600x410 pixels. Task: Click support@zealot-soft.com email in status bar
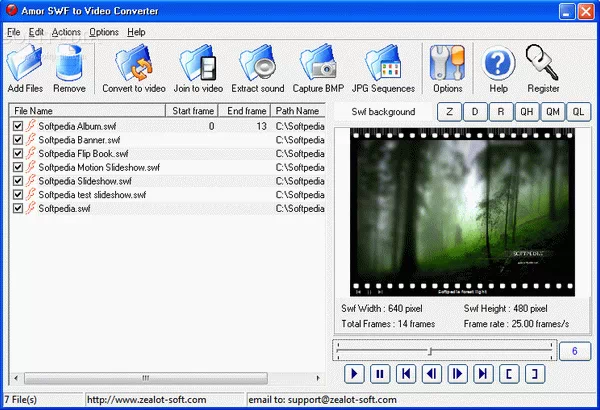[342, 400]
